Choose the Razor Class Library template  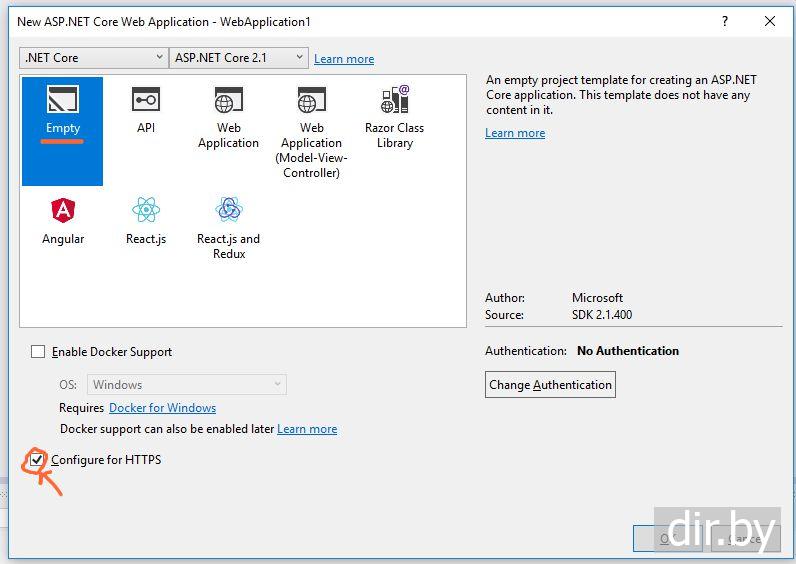[x=394, y=117]
